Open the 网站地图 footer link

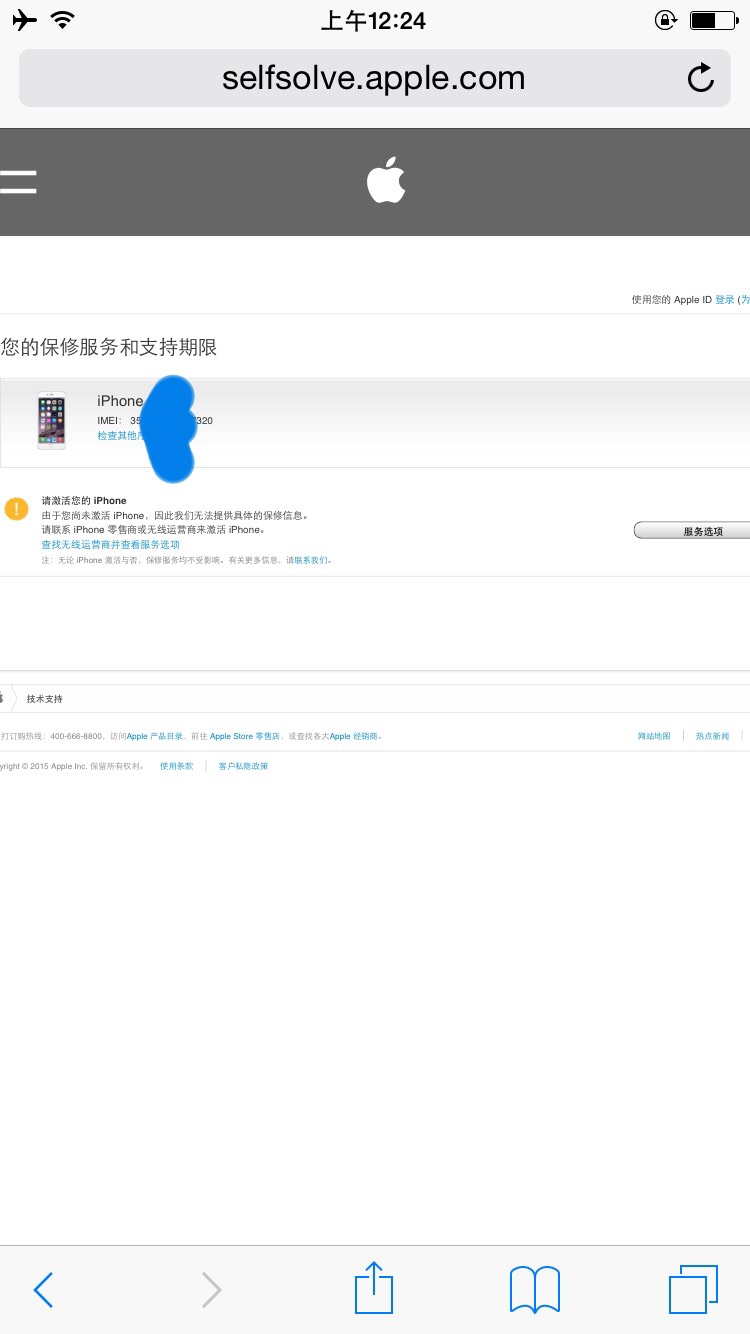pyautogui.click(x=654, y=736)
